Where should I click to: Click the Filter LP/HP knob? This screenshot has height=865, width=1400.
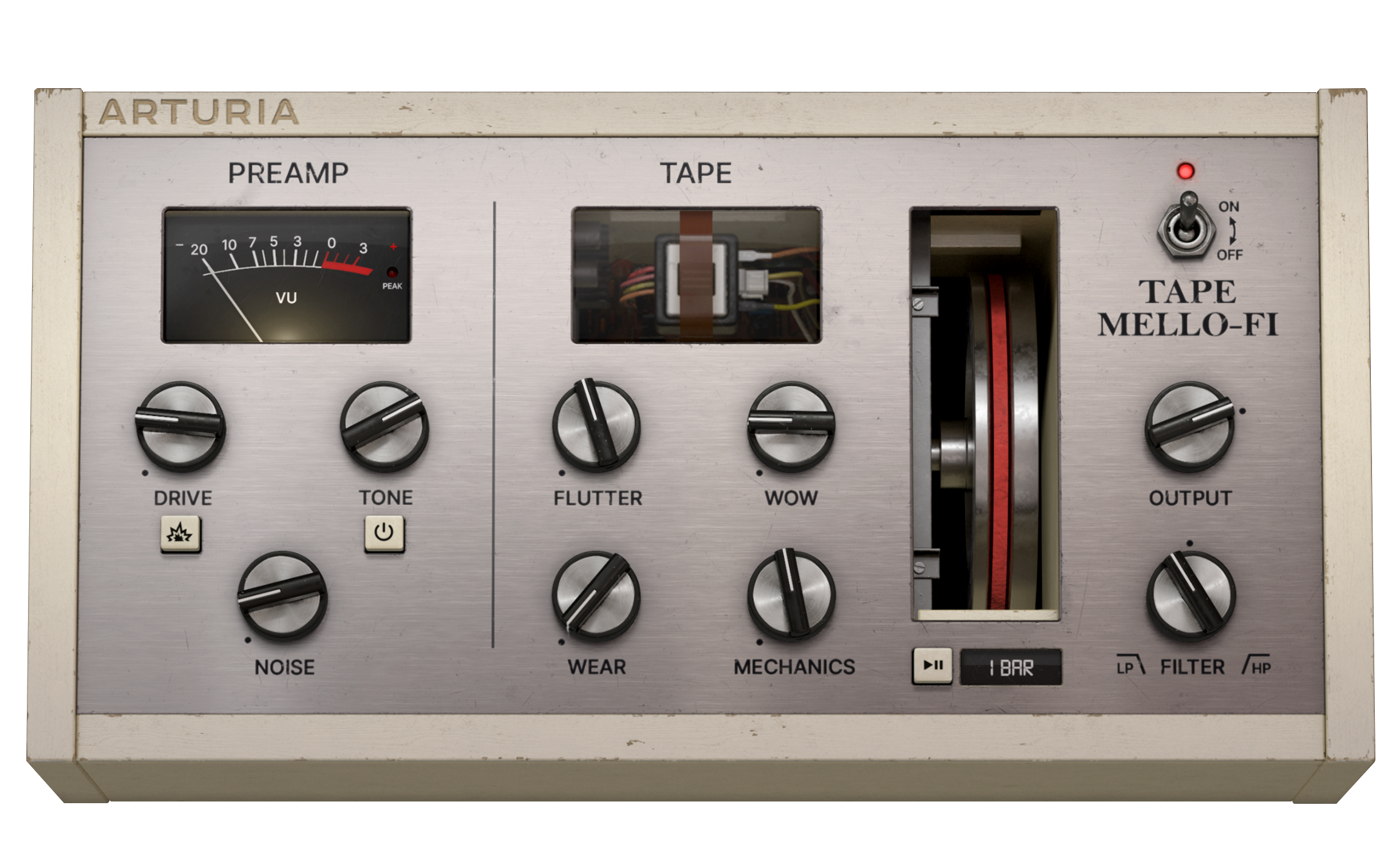click(1191, 596)
